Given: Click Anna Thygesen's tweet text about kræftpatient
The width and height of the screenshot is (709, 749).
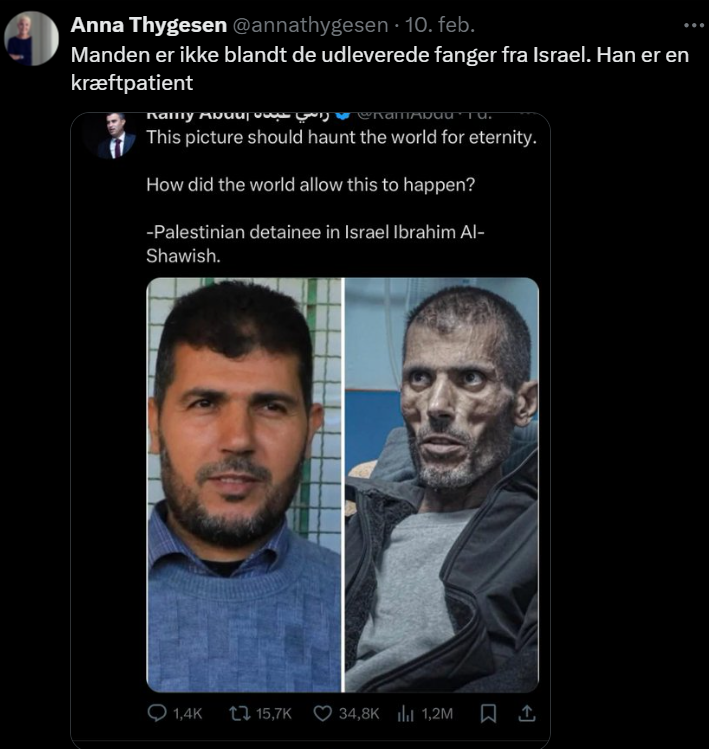Looking at the screenshot, I should pyautogui.click(x=380, y=69).
